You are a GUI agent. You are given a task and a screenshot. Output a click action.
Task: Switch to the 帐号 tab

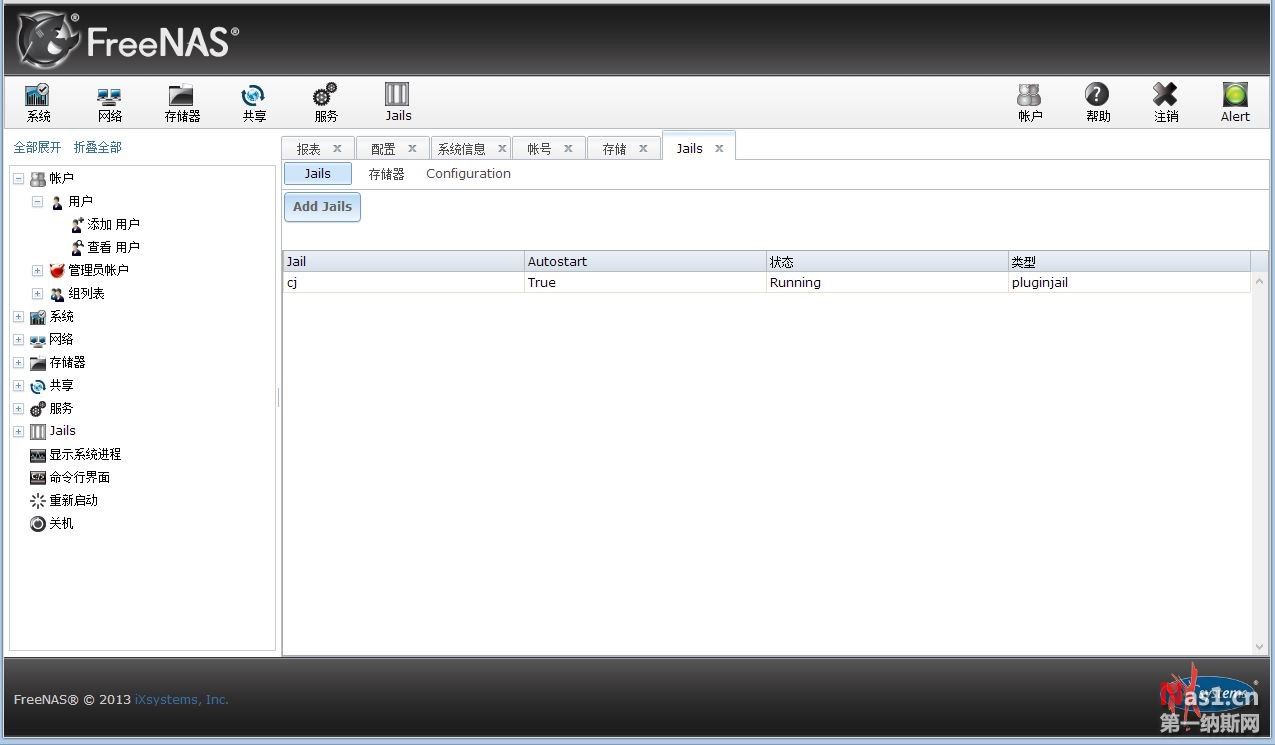[539, 149]
